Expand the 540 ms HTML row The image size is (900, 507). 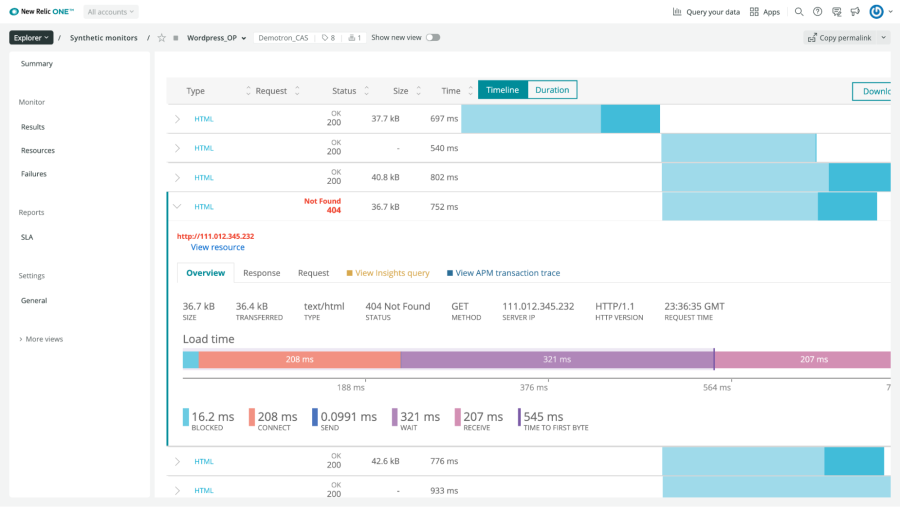[x=177, y=148]
